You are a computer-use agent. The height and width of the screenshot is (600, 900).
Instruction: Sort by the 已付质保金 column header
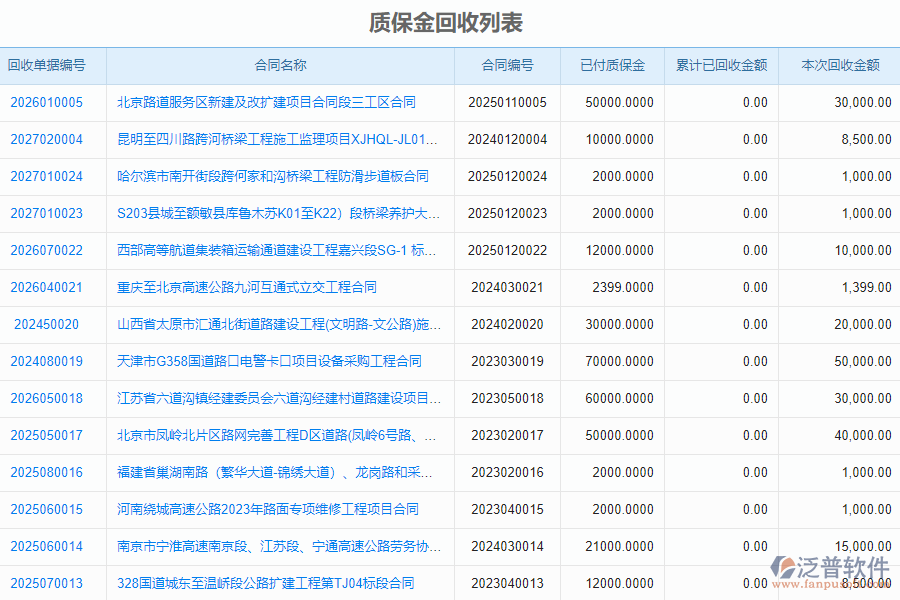pos(610,65)
